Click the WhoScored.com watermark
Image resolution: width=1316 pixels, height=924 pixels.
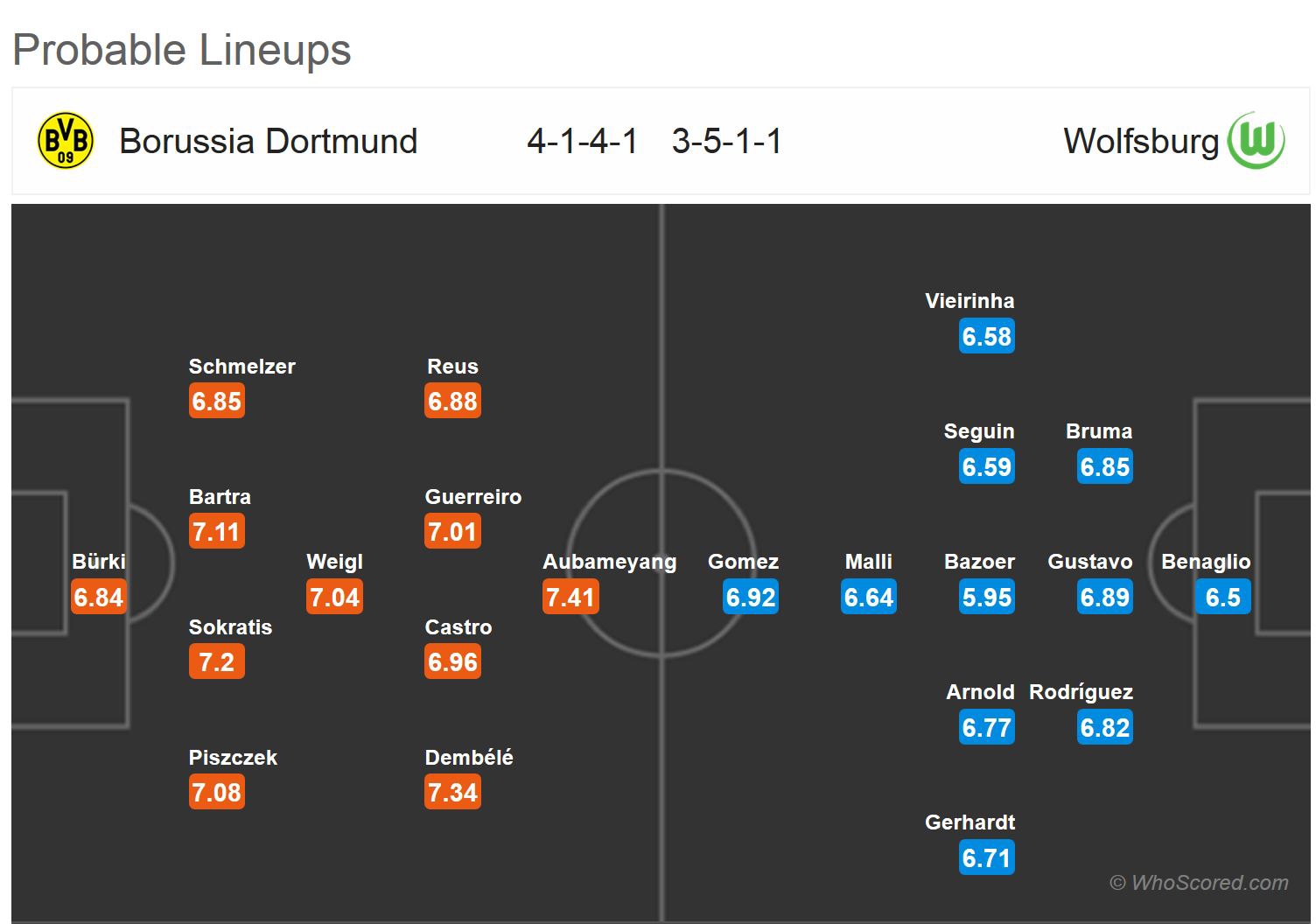point(1199,883)
